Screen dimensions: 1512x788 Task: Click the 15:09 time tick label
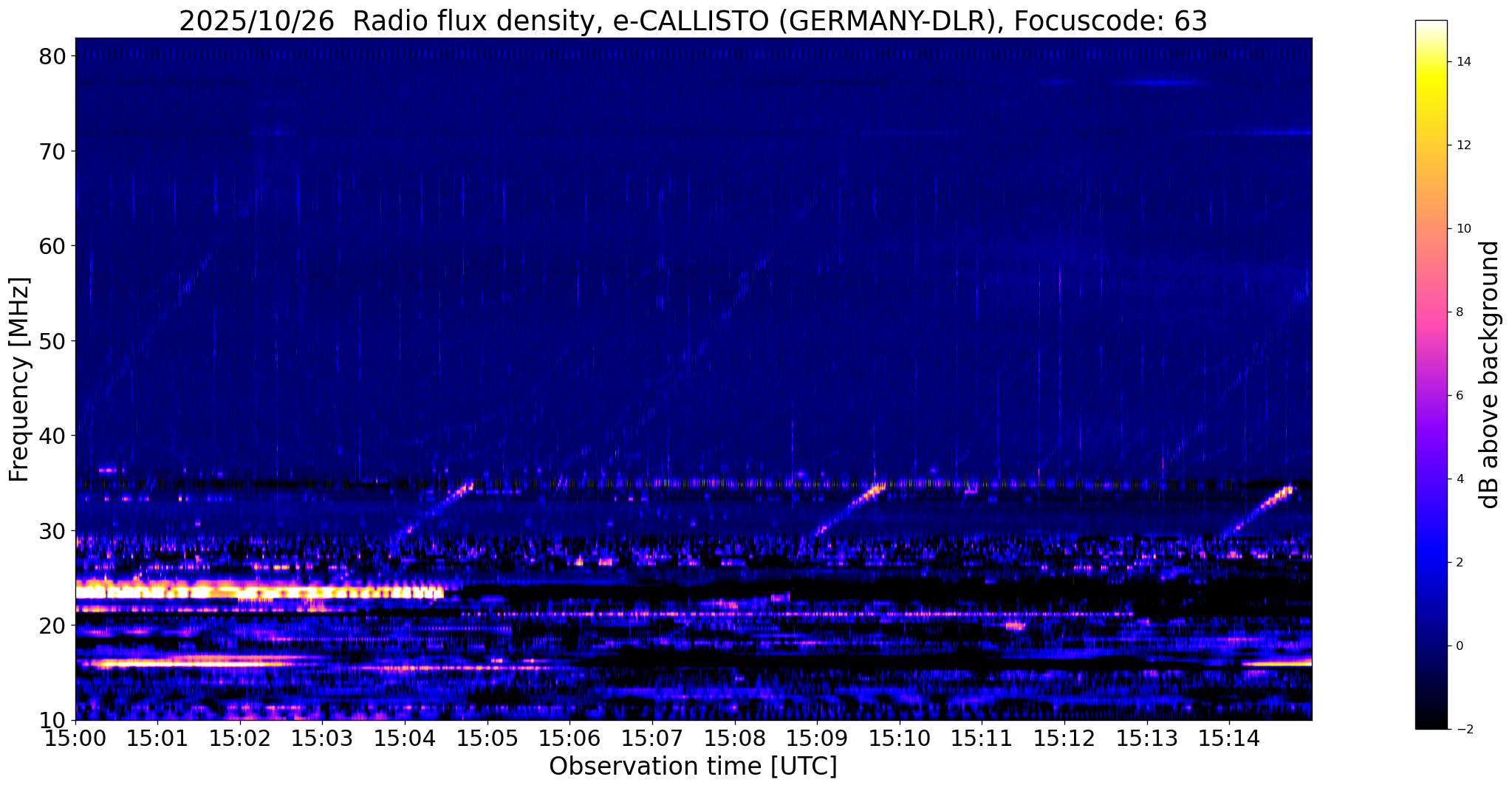click(x=817, y=739)
